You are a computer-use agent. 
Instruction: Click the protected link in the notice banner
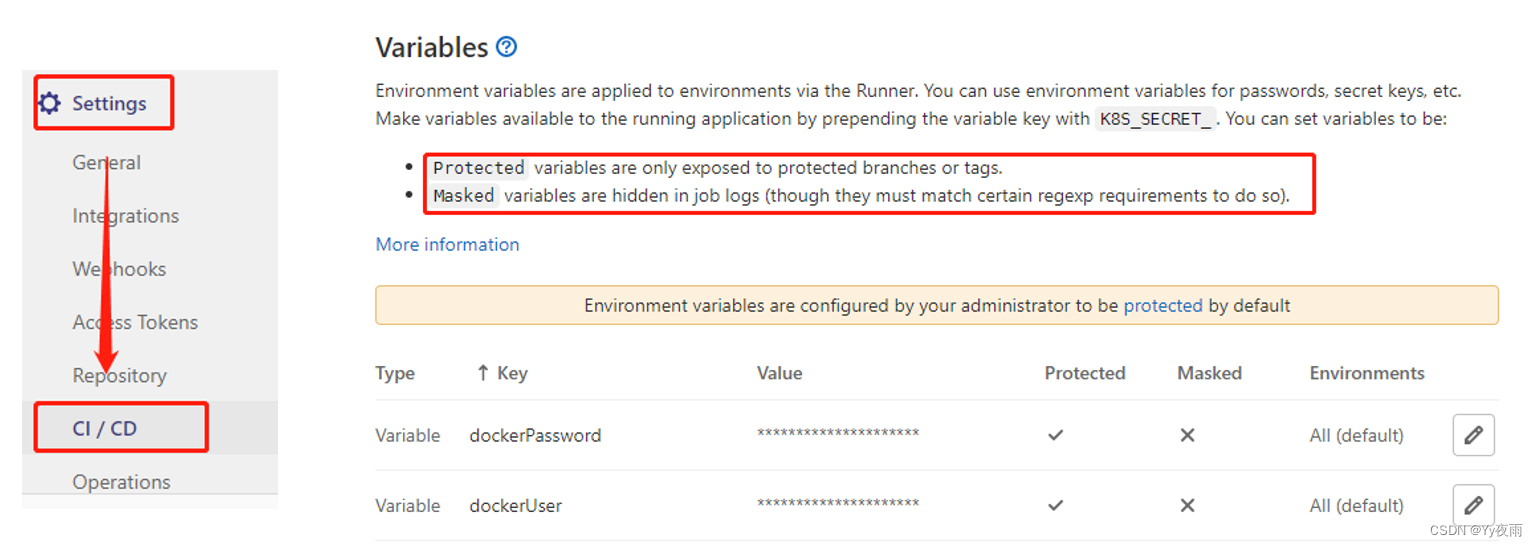pos(1163,305)
